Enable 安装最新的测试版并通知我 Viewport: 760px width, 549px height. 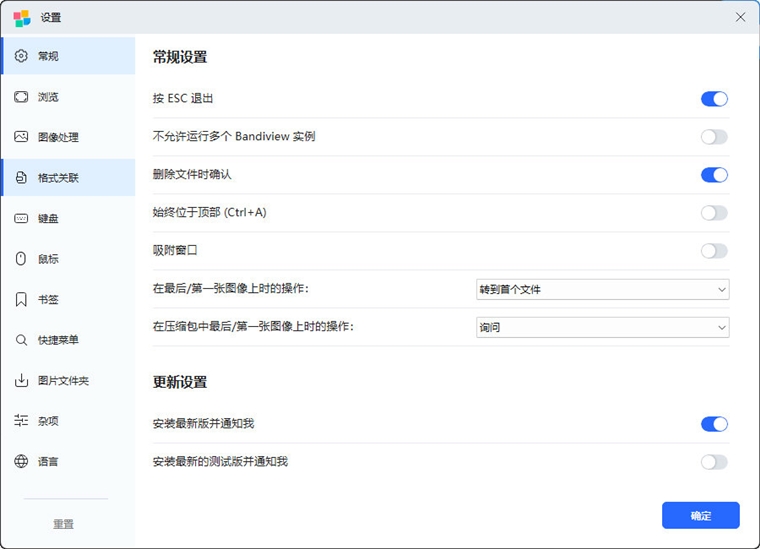coord(714,462)
